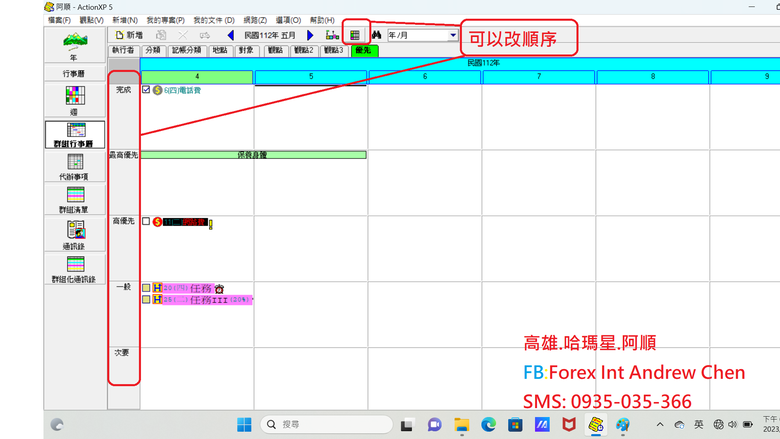
Task: Switch to the 記帳分類 tab
Action: 187,50
